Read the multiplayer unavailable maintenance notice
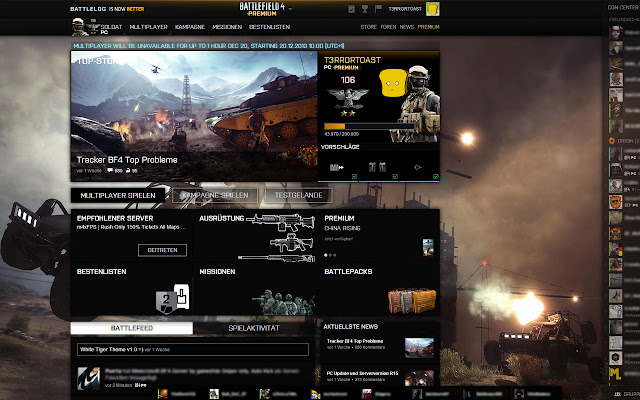 coord(209,46)
